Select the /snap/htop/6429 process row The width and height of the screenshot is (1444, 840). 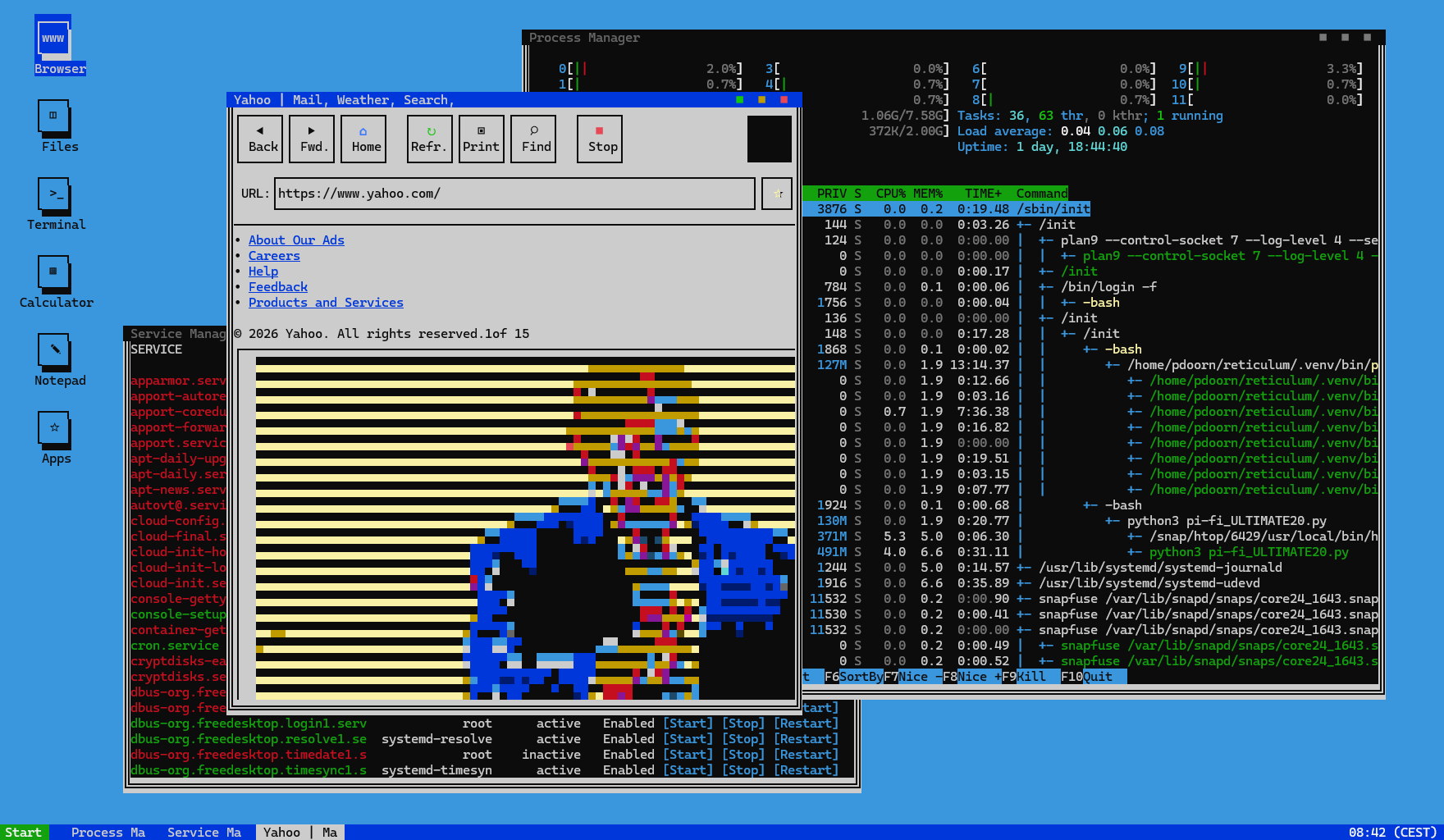[x=1090, y=536]
